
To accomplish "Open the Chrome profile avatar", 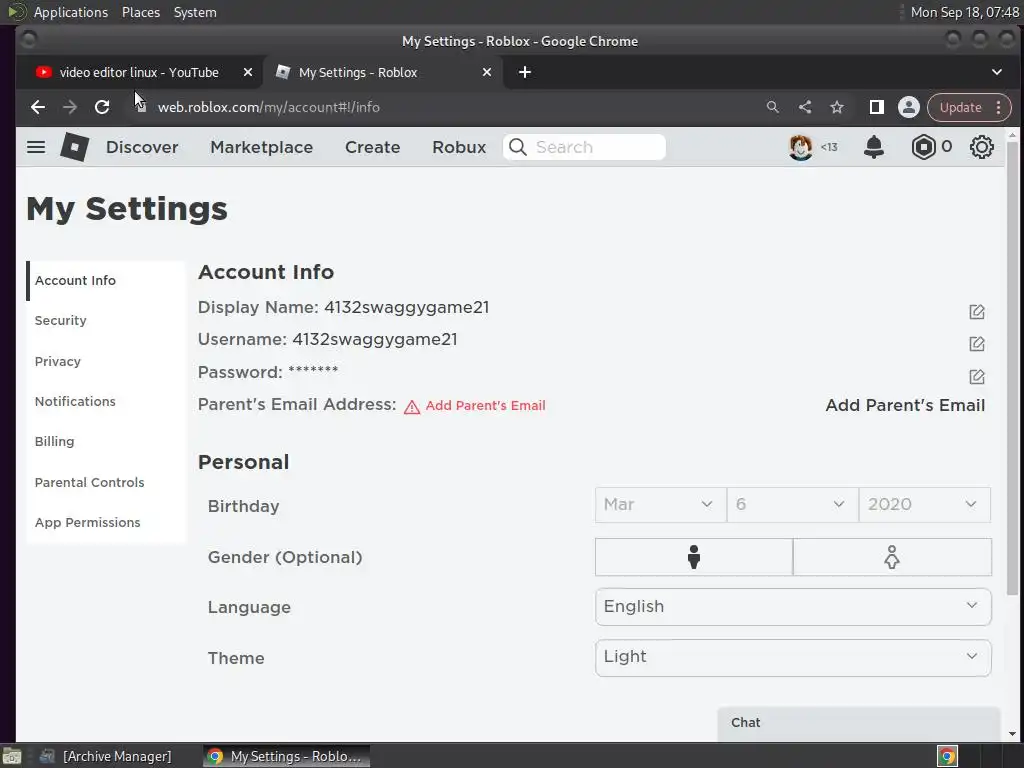I will 908,107.
